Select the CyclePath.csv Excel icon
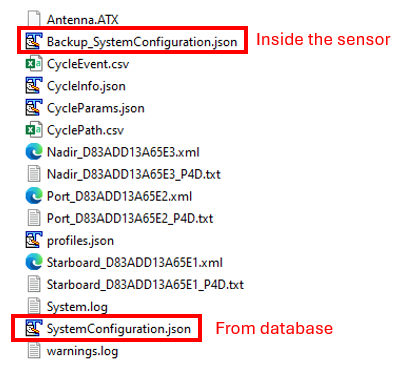400x367 pixels. click(34, 130)
